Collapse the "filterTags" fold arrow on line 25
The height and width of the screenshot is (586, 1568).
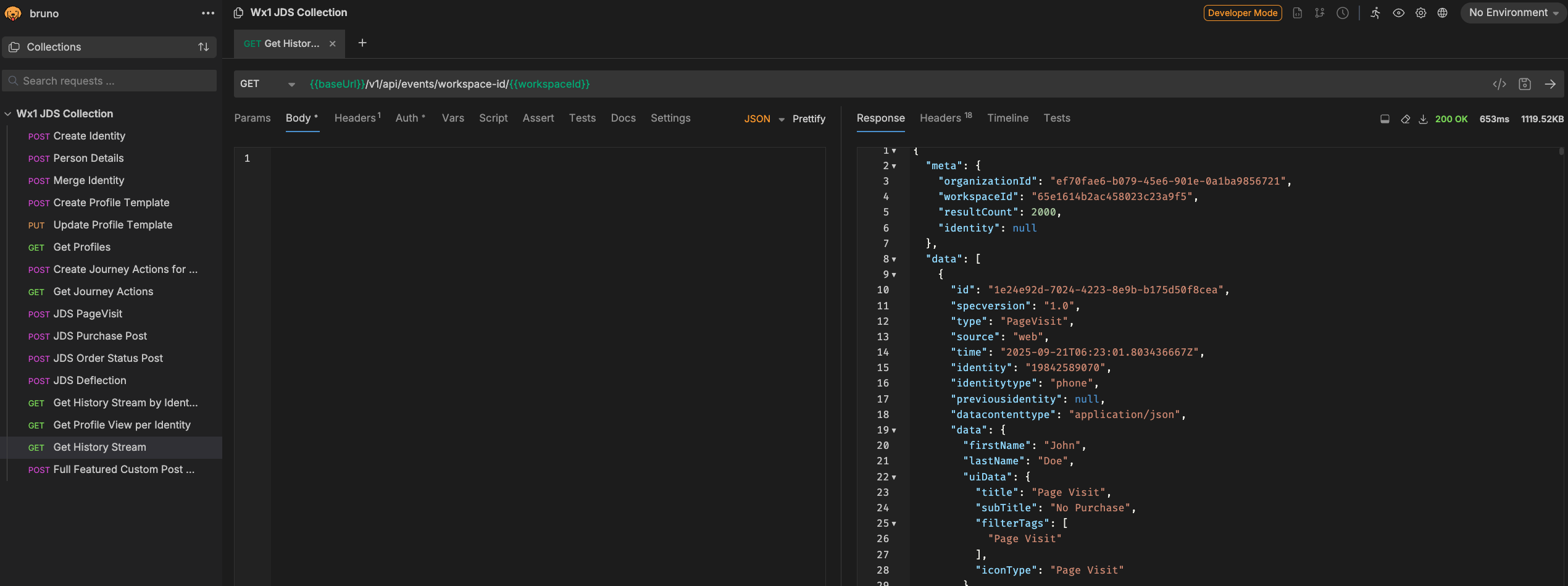tap(894, 524)
